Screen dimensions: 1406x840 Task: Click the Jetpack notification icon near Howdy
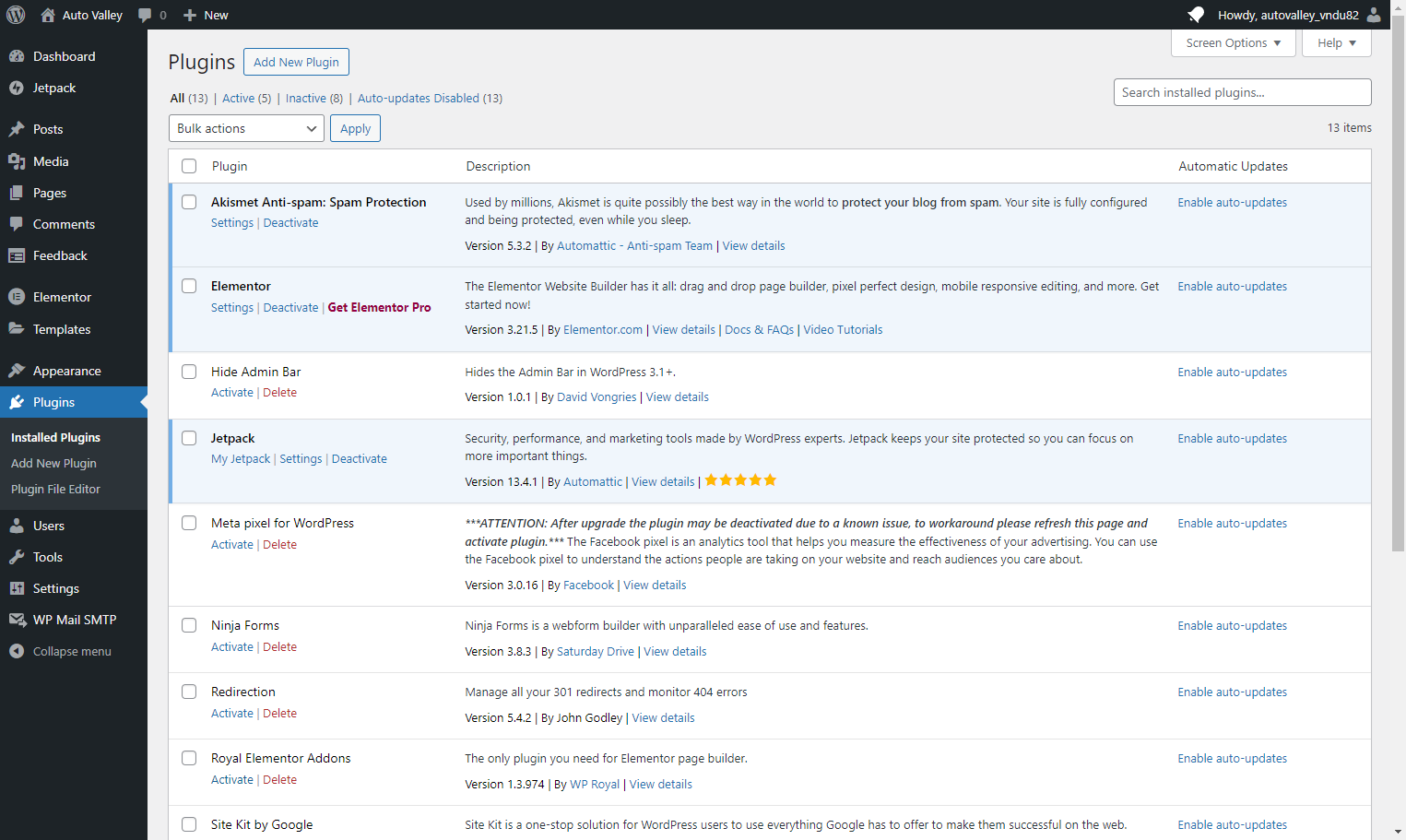1196,15
